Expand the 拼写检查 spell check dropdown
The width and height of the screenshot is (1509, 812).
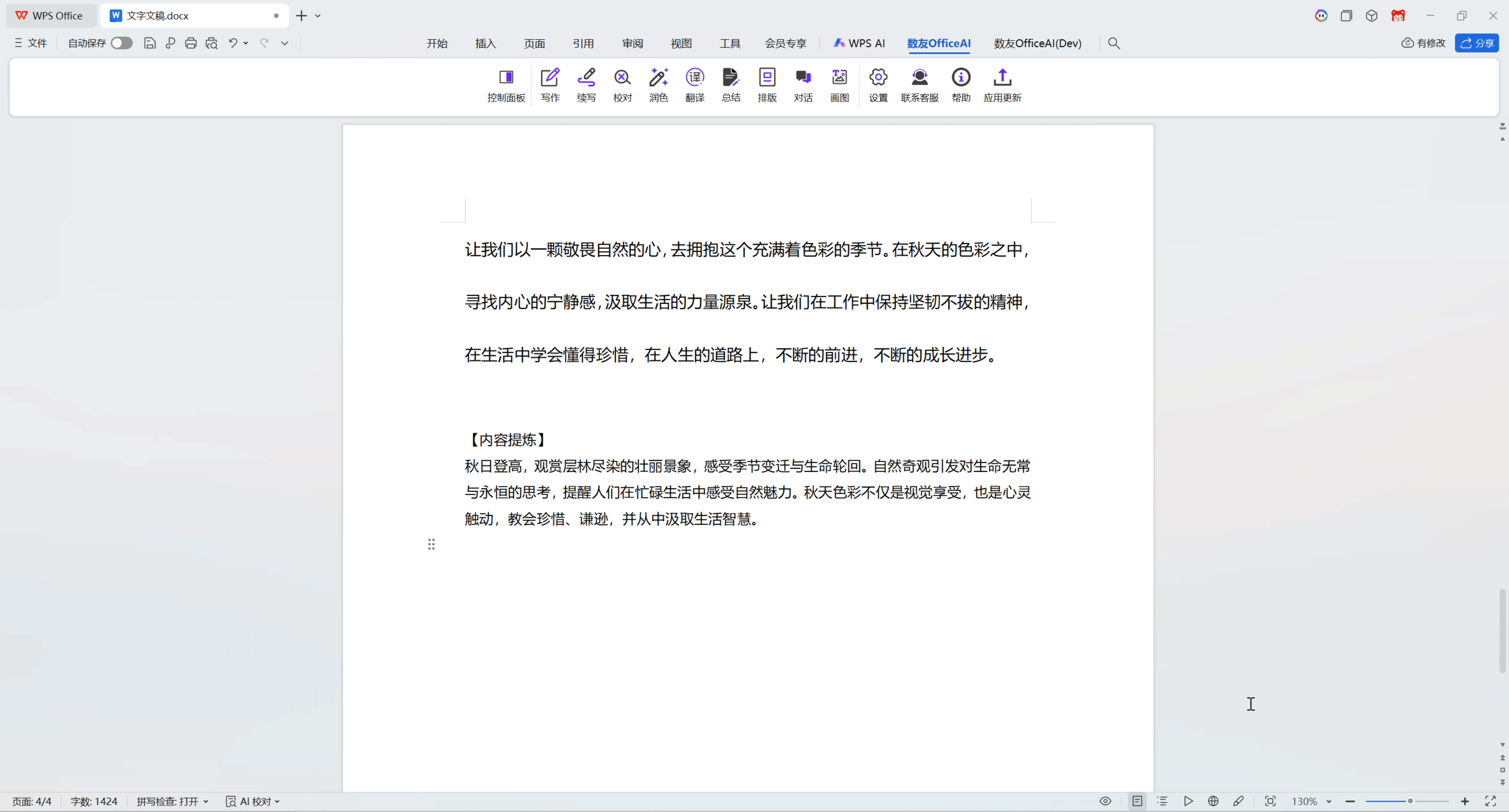pyautogui.click(x=172, y=801)
